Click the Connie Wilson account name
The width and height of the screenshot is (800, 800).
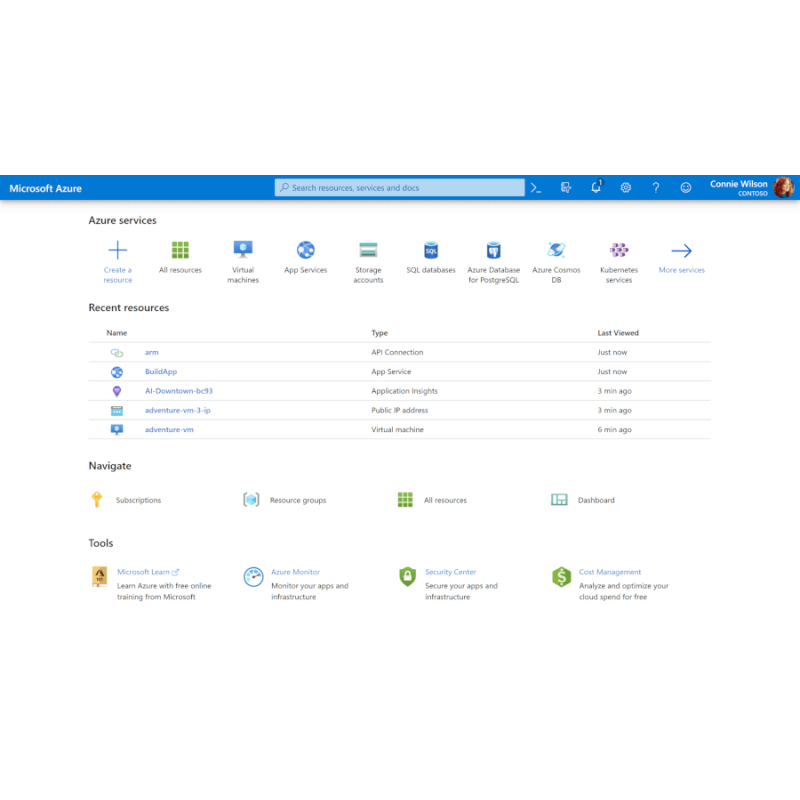coord(738,184)
